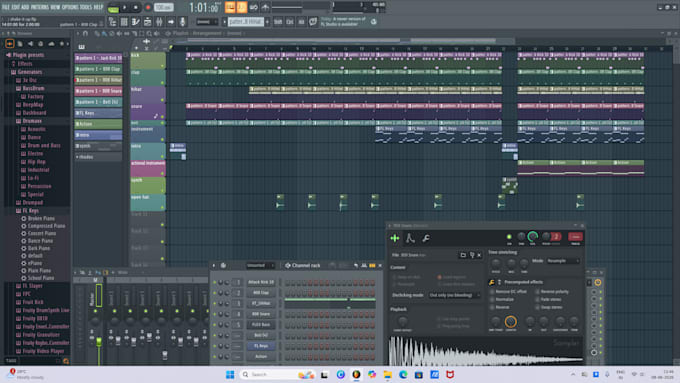
Task: Select the cloud tab icon in the browser
Action: click(51, 44)
